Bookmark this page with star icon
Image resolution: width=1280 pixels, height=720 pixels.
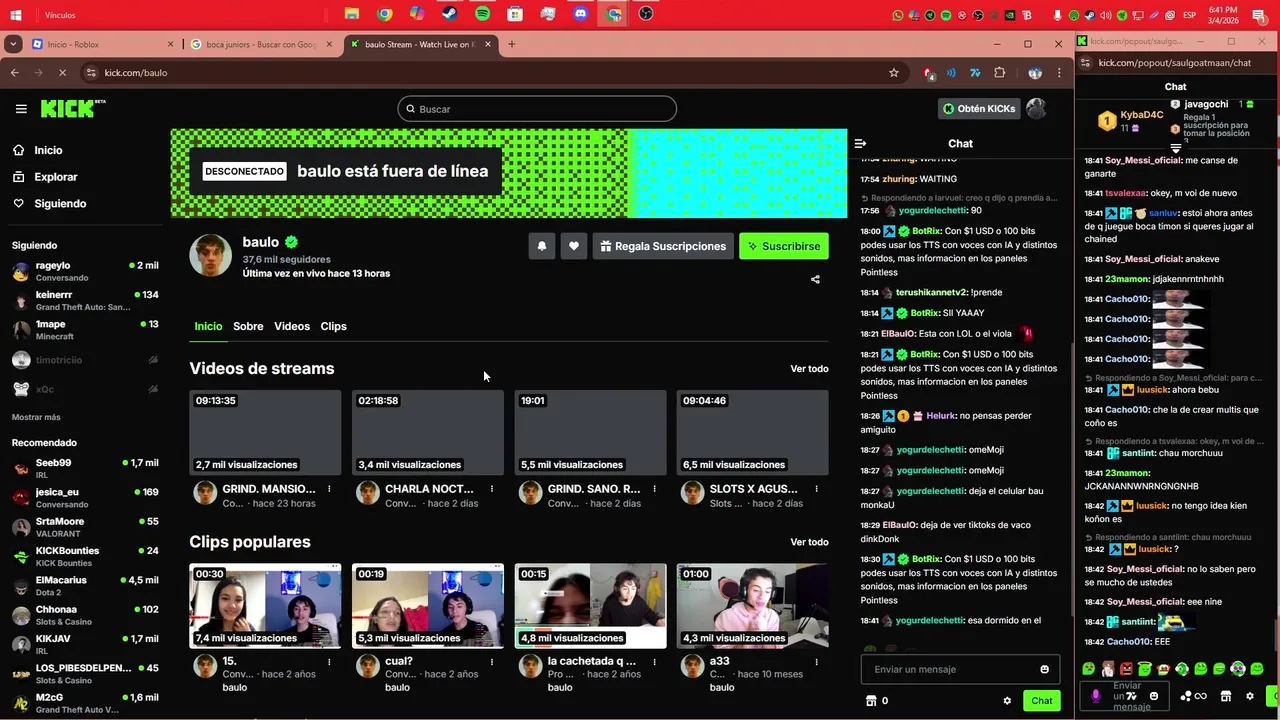coord(894,73)
